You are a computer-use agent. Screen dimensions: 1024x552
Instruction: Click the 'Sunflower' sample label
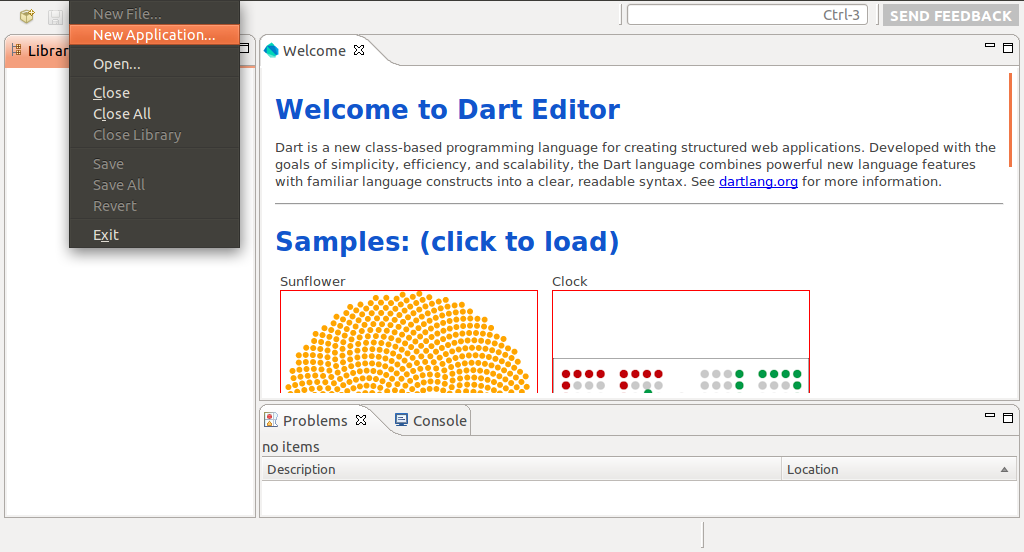[312, 282]
